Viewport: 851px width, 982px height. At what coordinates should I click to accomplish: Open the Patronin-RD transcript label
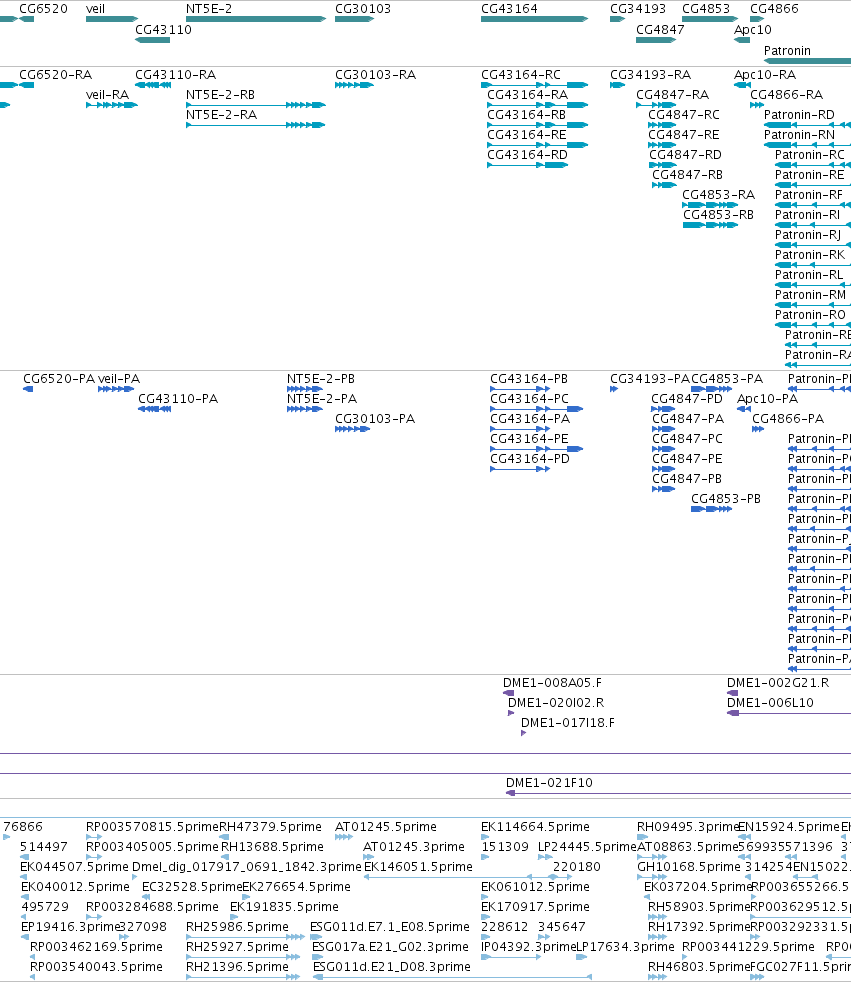coord(799,115)
